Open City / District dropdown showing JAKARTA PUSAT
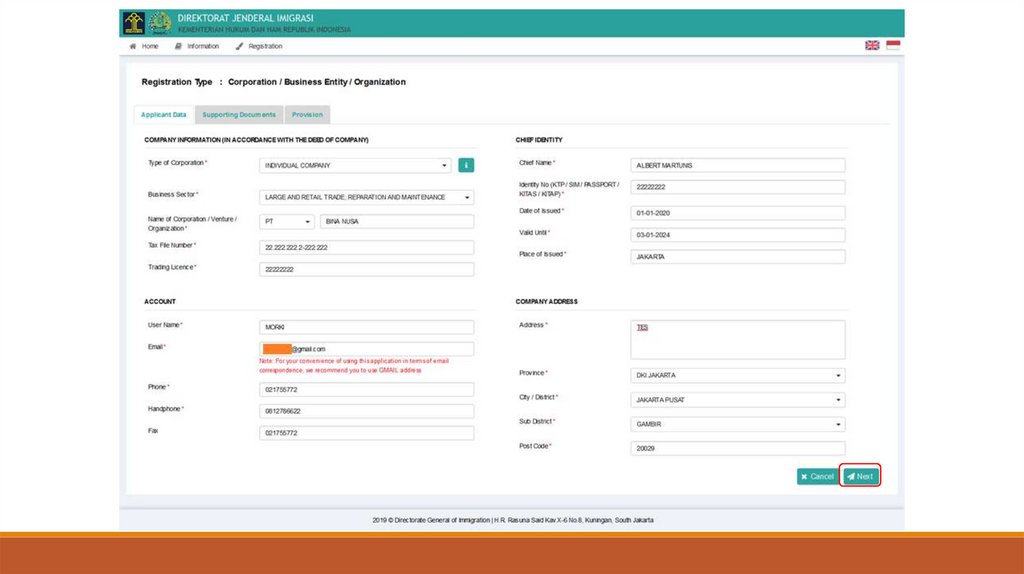The image size is (1024, 574). click(738, 400)
